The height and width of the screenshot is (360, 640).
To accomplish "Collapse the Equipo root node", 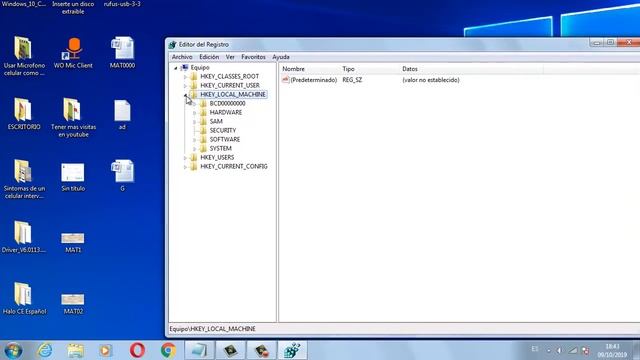I will point(176,68).
